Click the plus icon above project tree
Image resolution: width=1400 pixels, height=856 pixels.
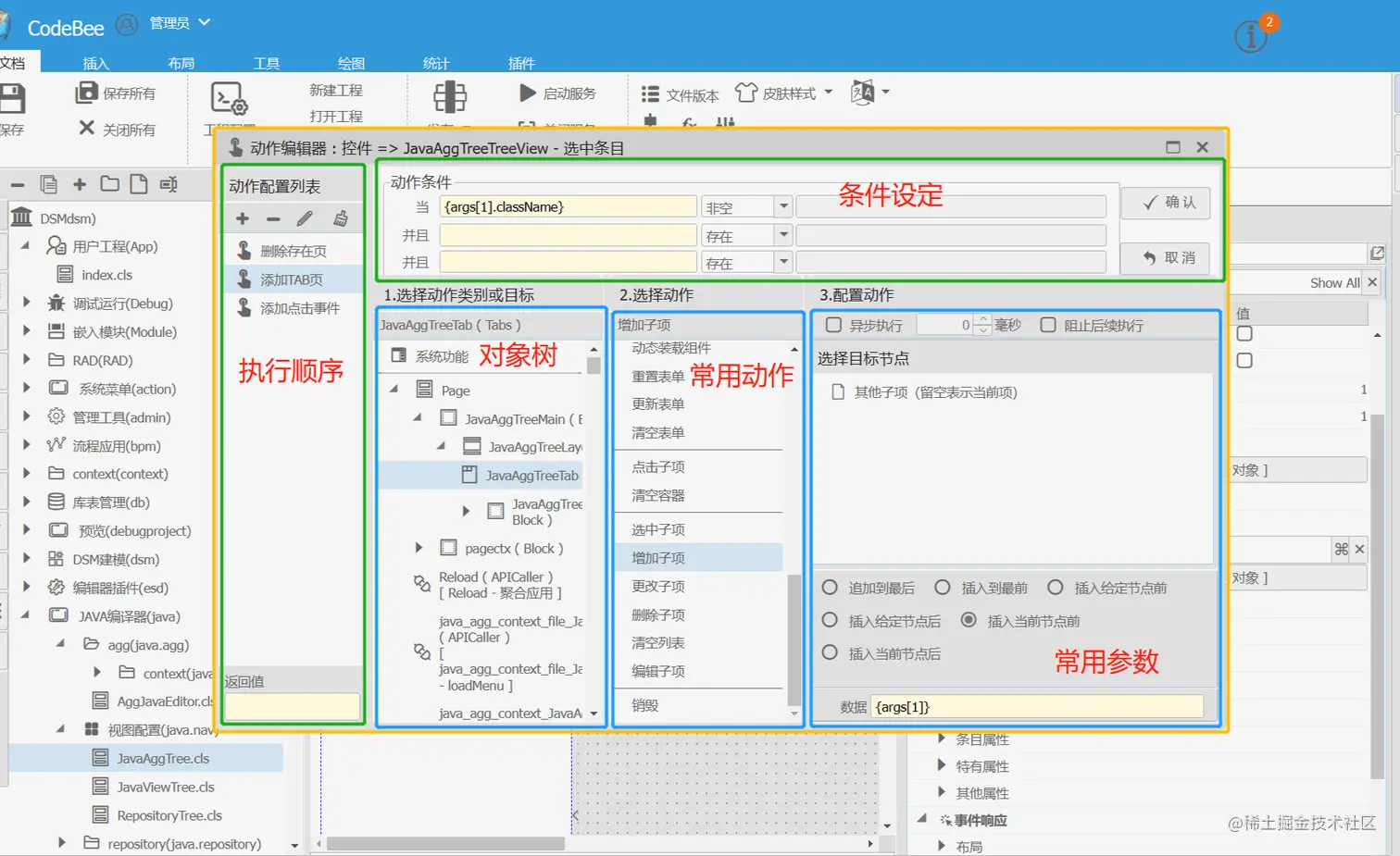pos(80,184)
